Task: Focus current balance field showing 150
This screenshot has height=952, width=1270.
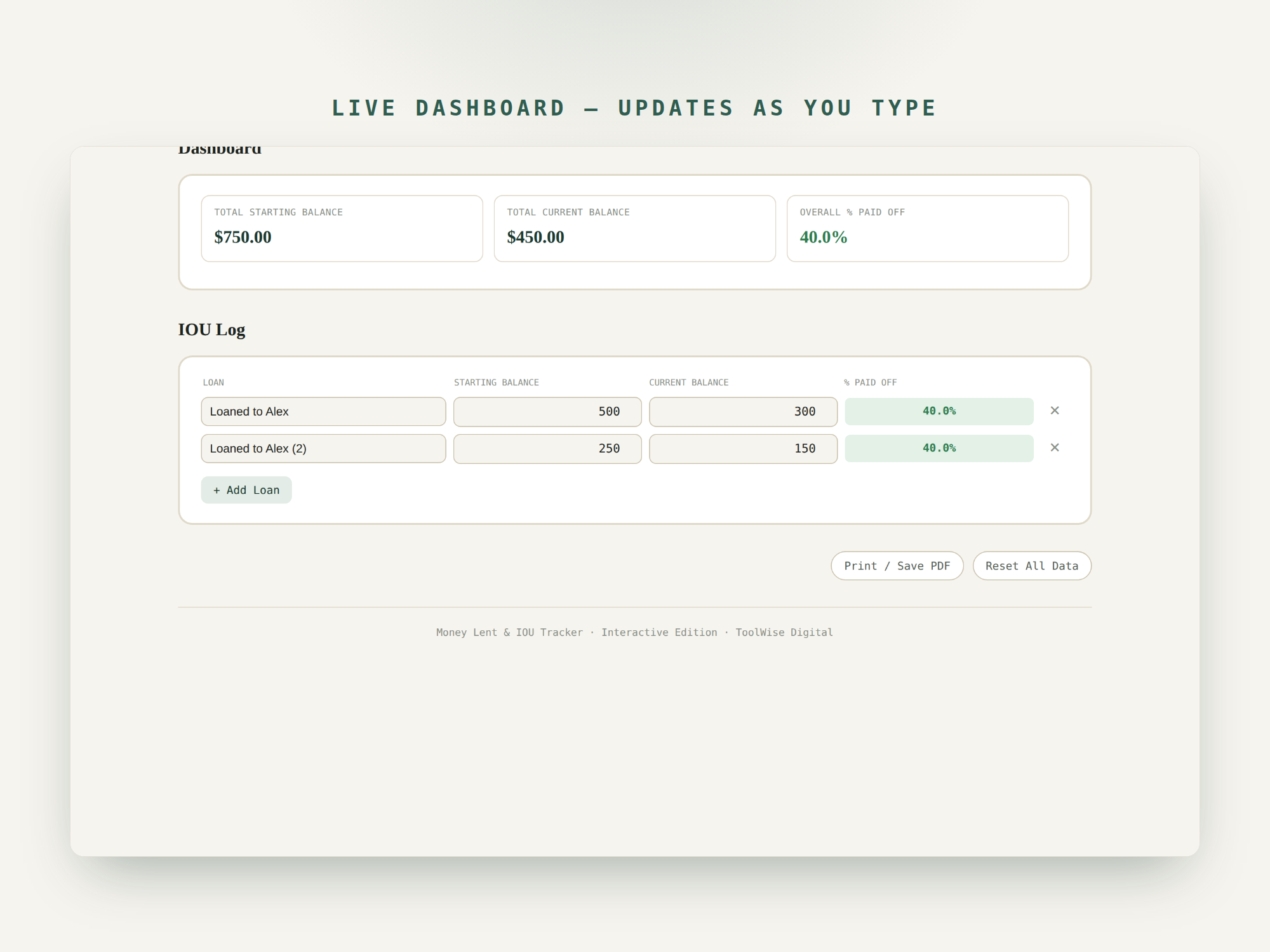Action: click(743, 449)
